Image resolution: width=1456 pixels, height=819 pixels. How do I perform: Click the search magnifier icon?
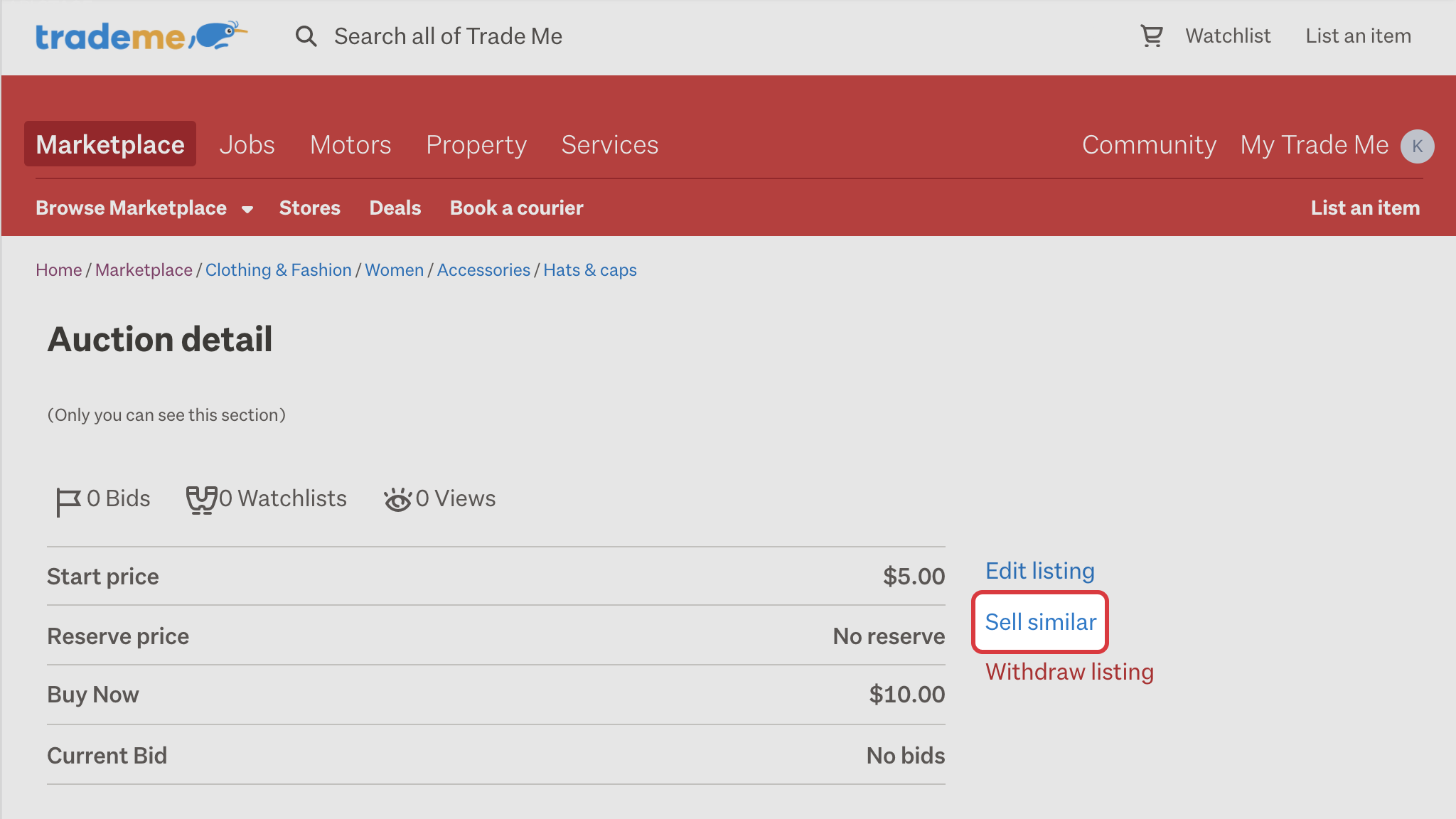[306, 36]
